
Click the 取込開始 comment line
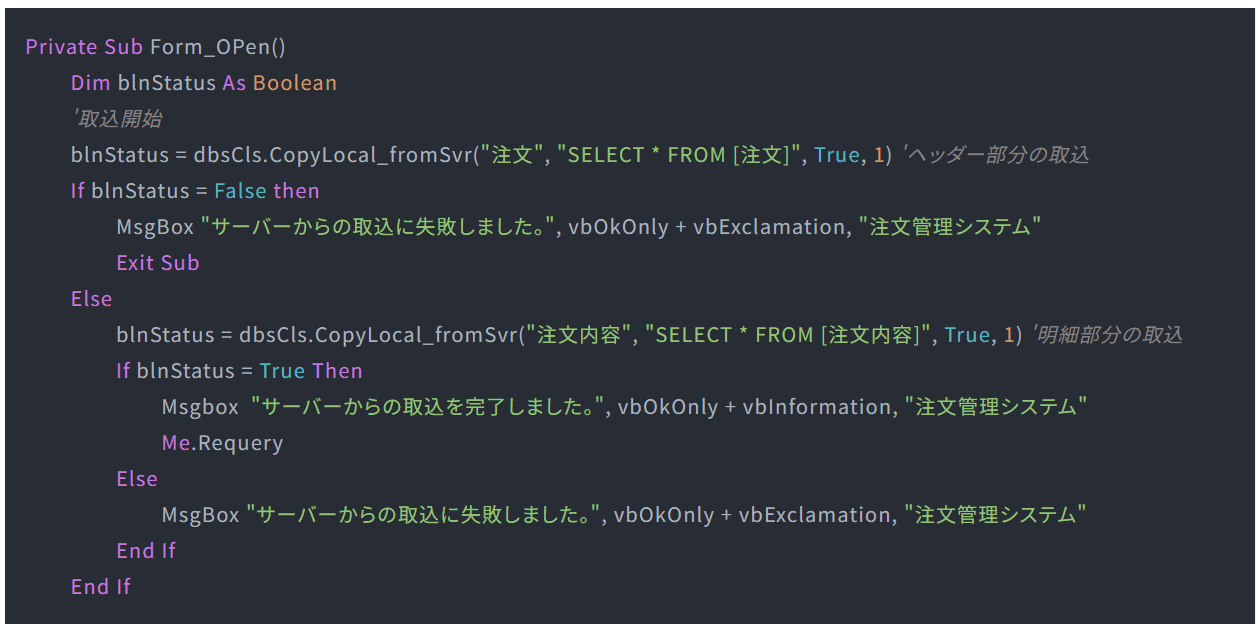(116, 119)
